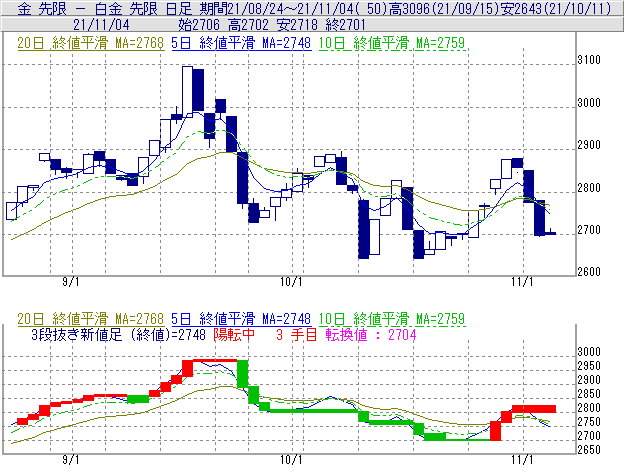
Task: Click the 2750 axis label on line-break chart
Action: (x=589, y=422)
